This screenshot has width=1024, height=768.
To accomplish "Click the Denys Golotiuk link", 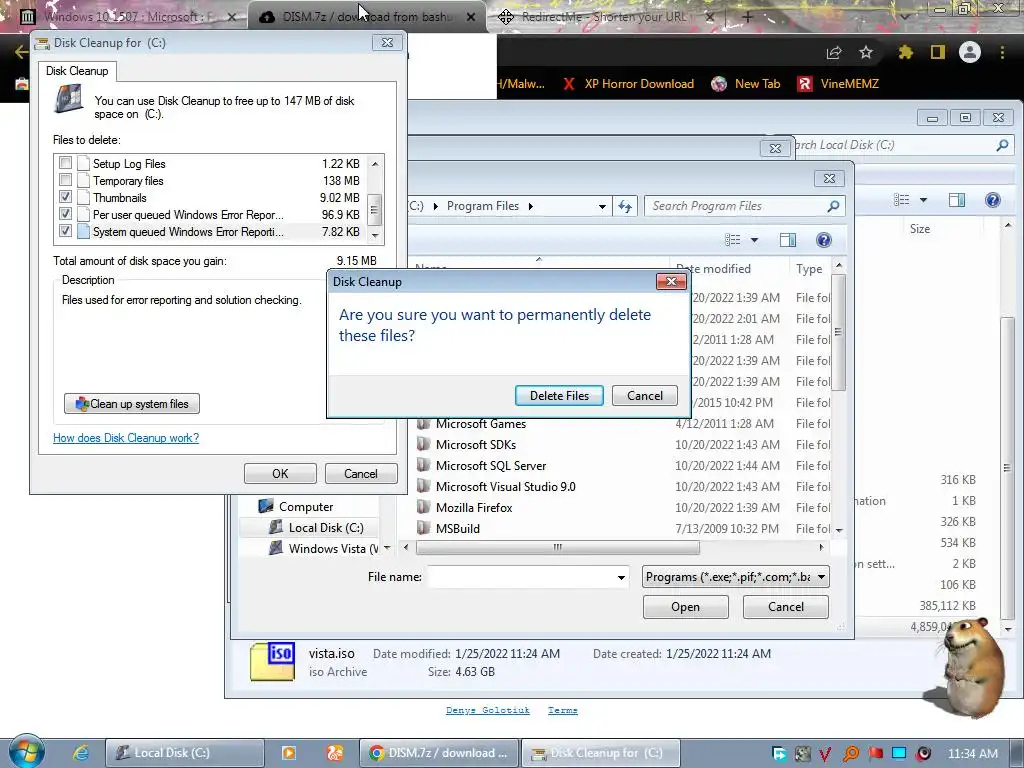I will [x=488, y=711].
